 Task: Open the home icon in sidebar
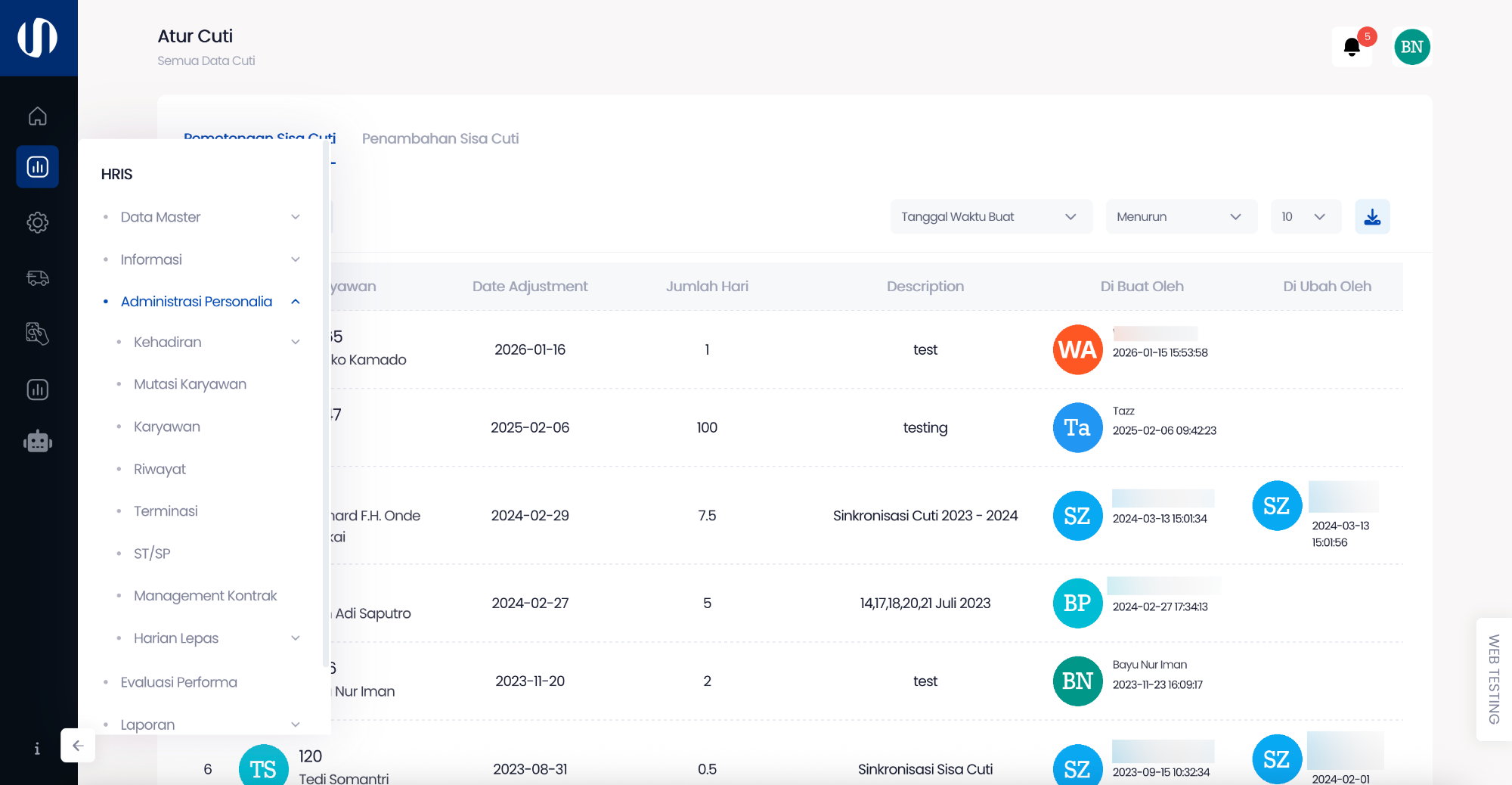click(37, 116)
